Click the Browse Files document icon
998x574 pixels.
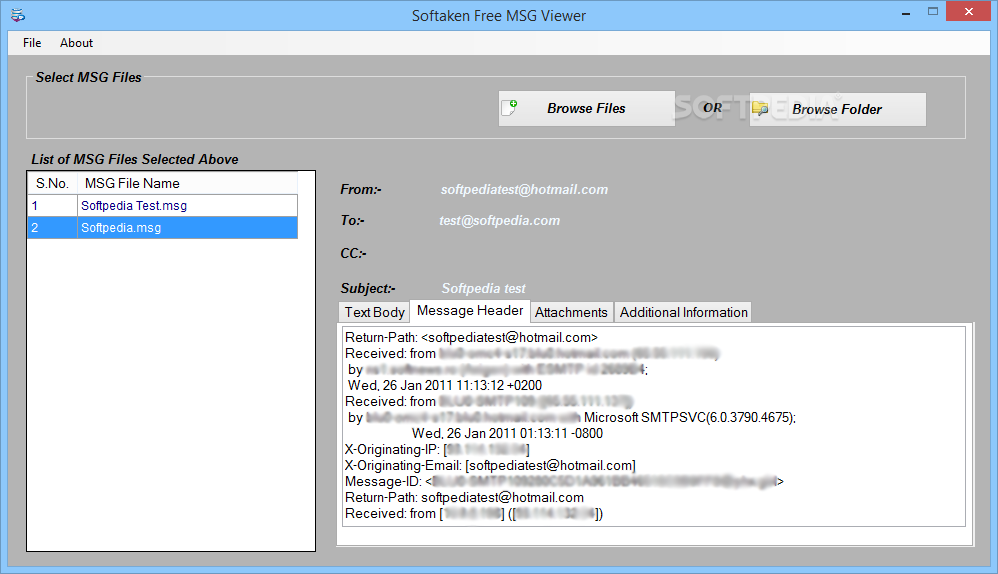click(x=509, y=108)
